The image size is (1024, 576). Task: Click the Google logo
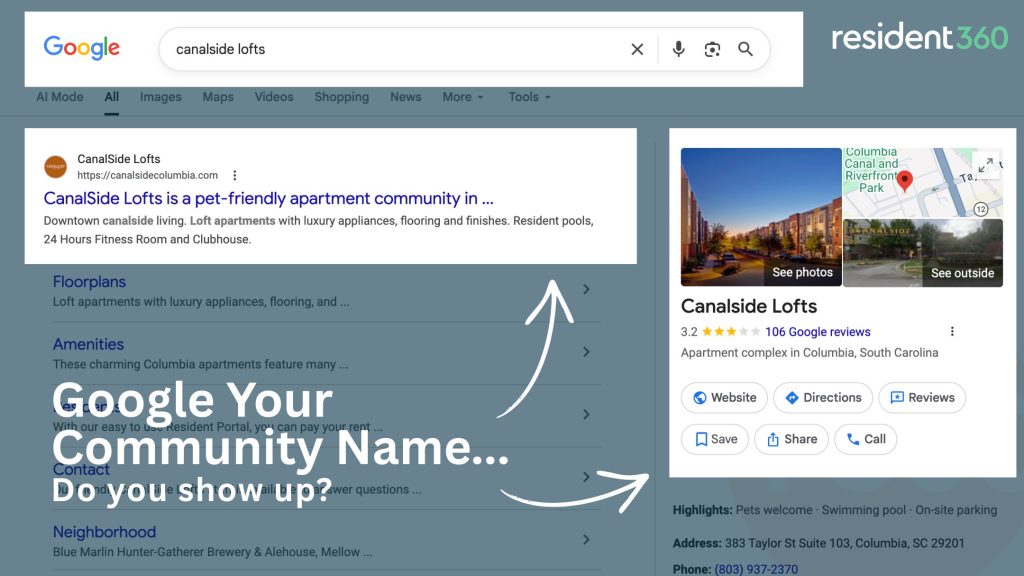pyautogui.click(x=81, y=46)
